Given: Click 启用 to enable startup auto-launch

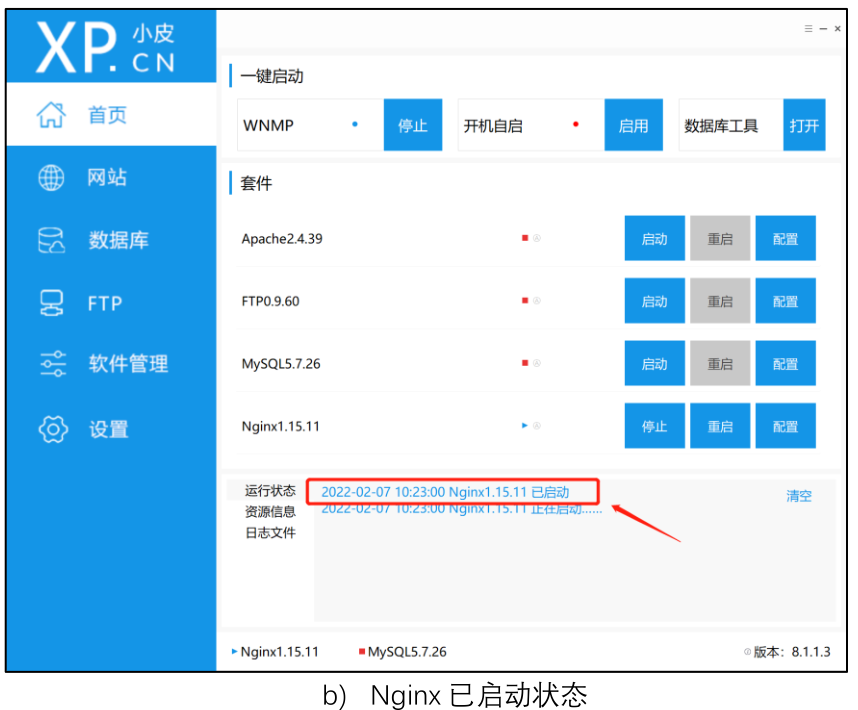Looking at the screenshot, I should (x=633, y=124).
